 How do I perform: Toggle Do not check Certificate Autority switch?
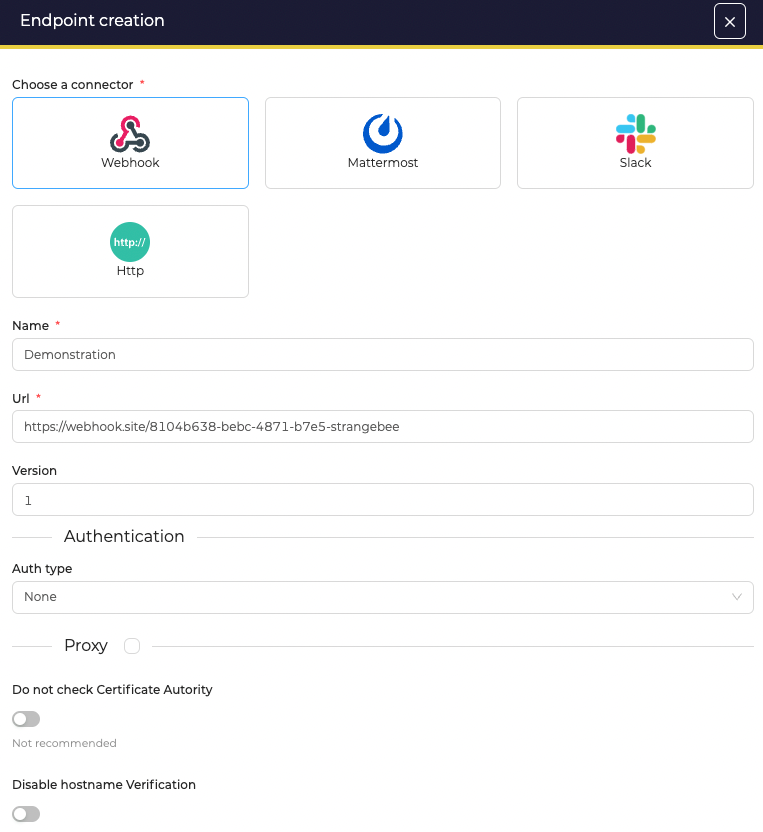click(x=26, y=719)
